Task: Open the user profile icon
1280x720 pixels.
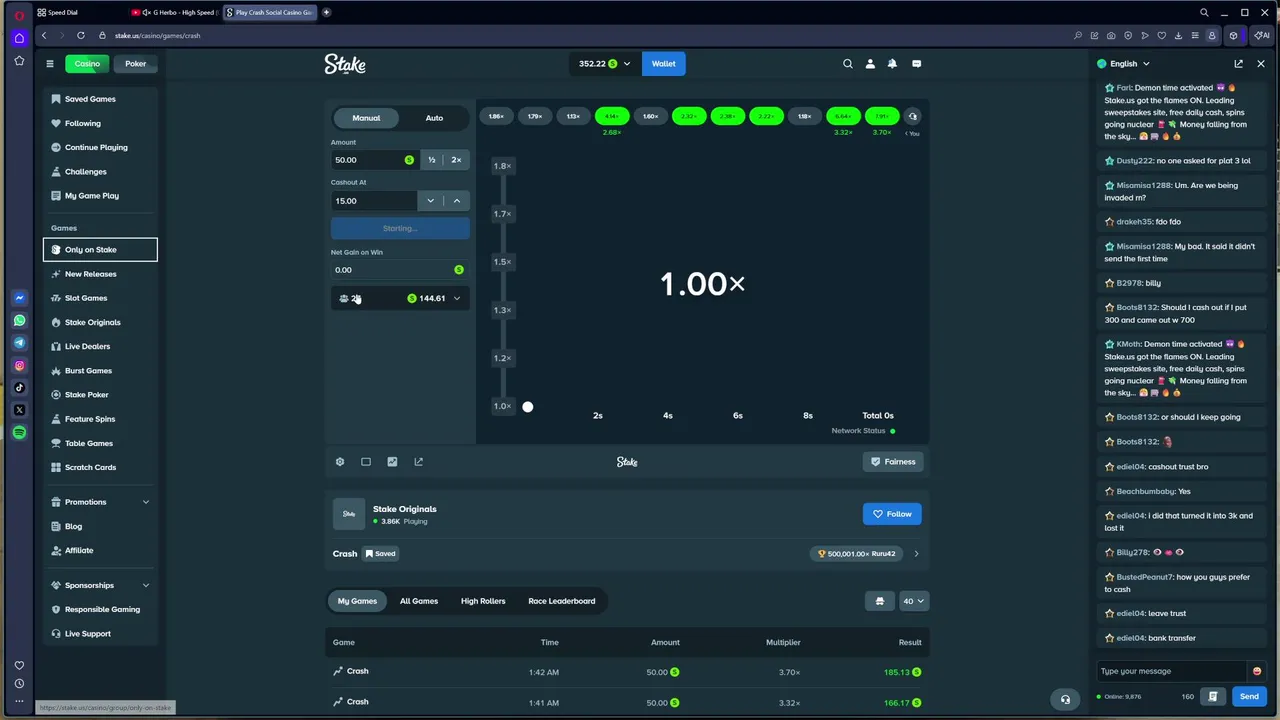Action: [x=870, y=64]
